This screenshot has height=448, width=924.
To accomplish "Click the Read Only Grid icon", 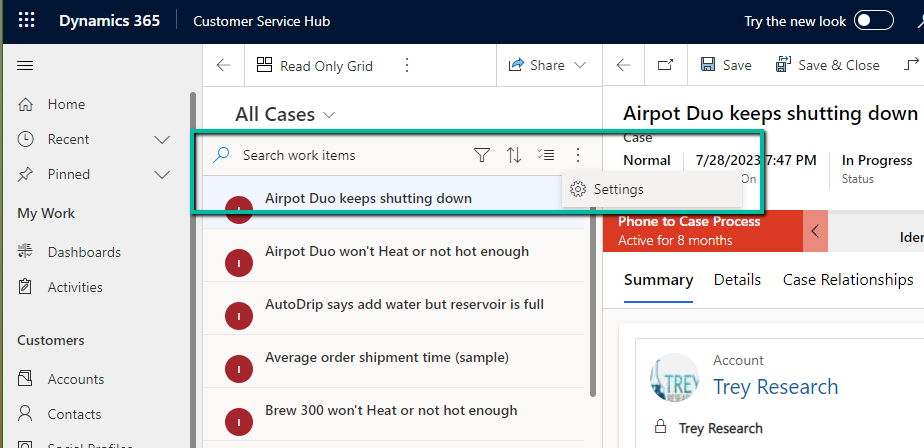I will [265, 65].
